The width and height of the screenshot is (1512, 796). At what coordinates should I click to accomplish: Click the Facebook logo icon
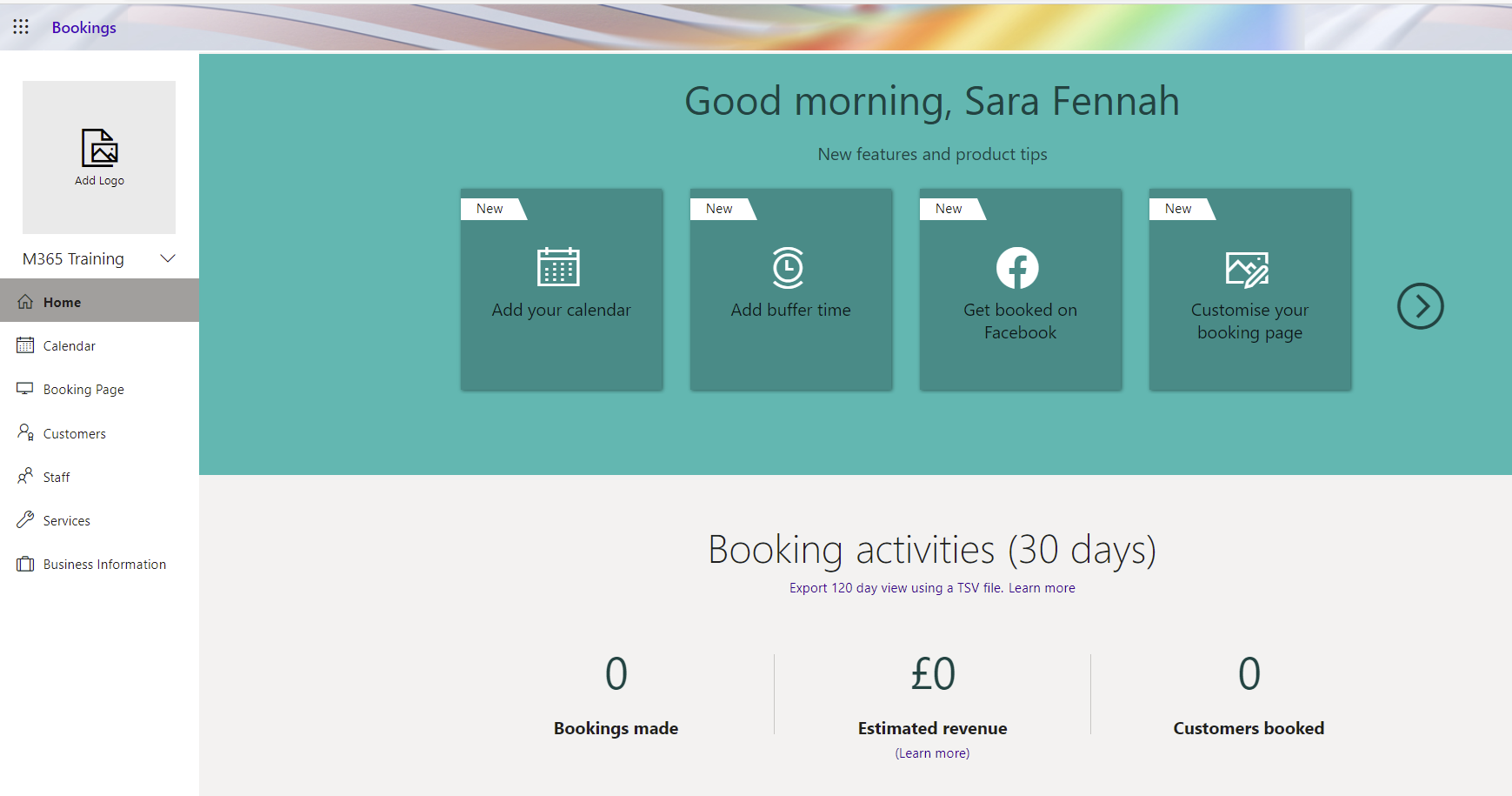click(1017, 268)
